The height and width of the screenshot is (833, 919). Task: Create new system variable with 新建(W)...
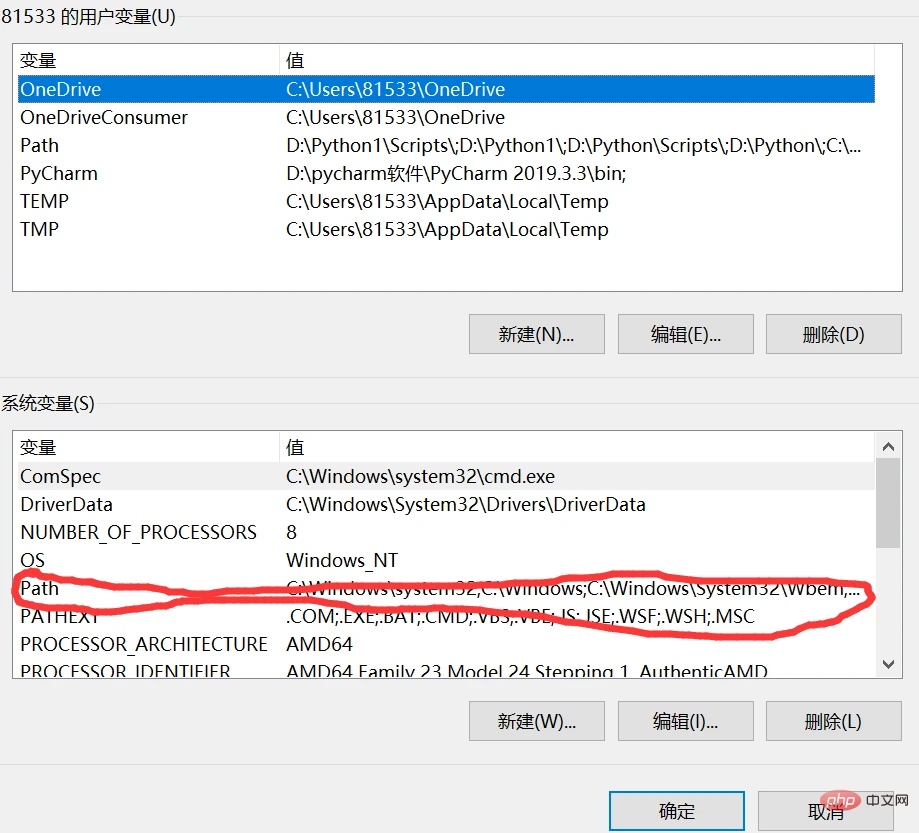536,721
